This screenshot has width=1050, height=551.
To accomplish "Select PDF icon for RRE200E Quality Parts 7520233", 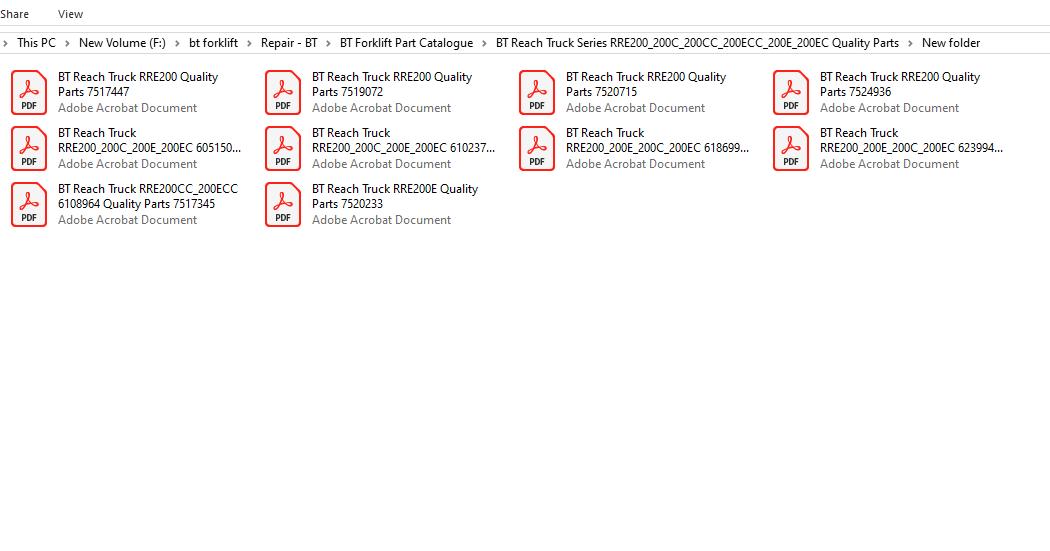I will click(283, 204).
